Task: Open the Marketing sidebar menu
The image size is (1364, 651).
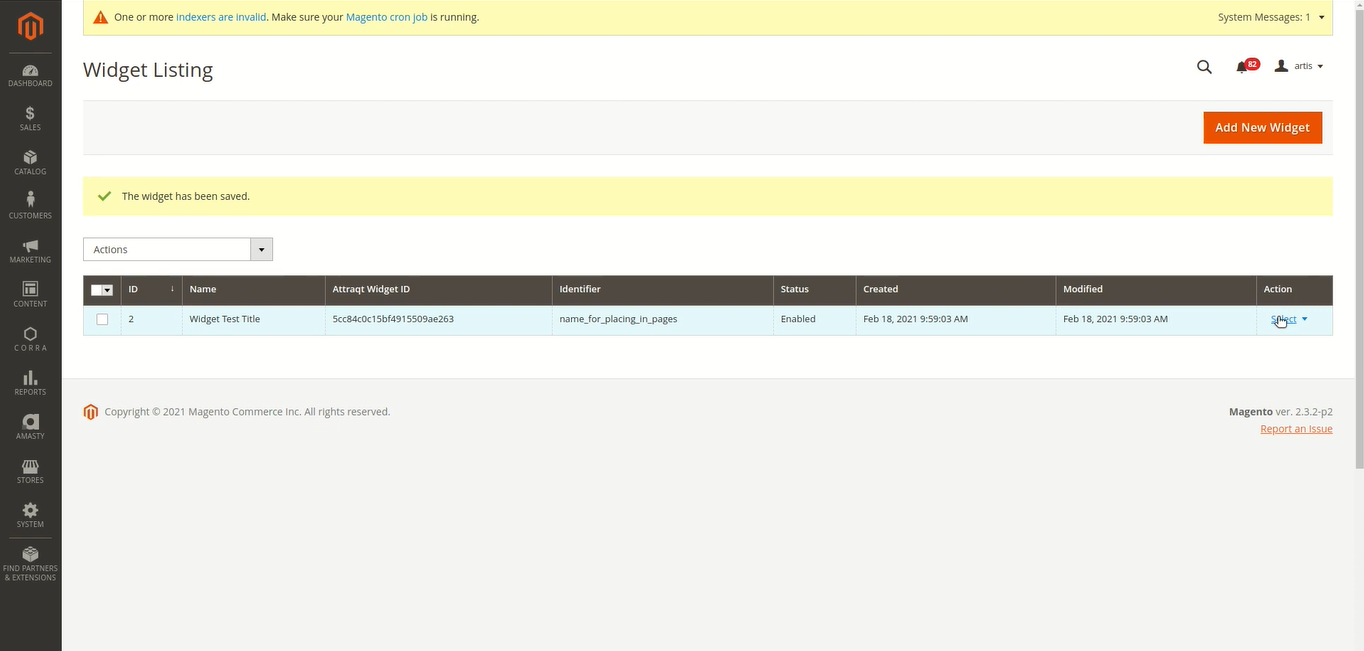Action: (29, 249)
